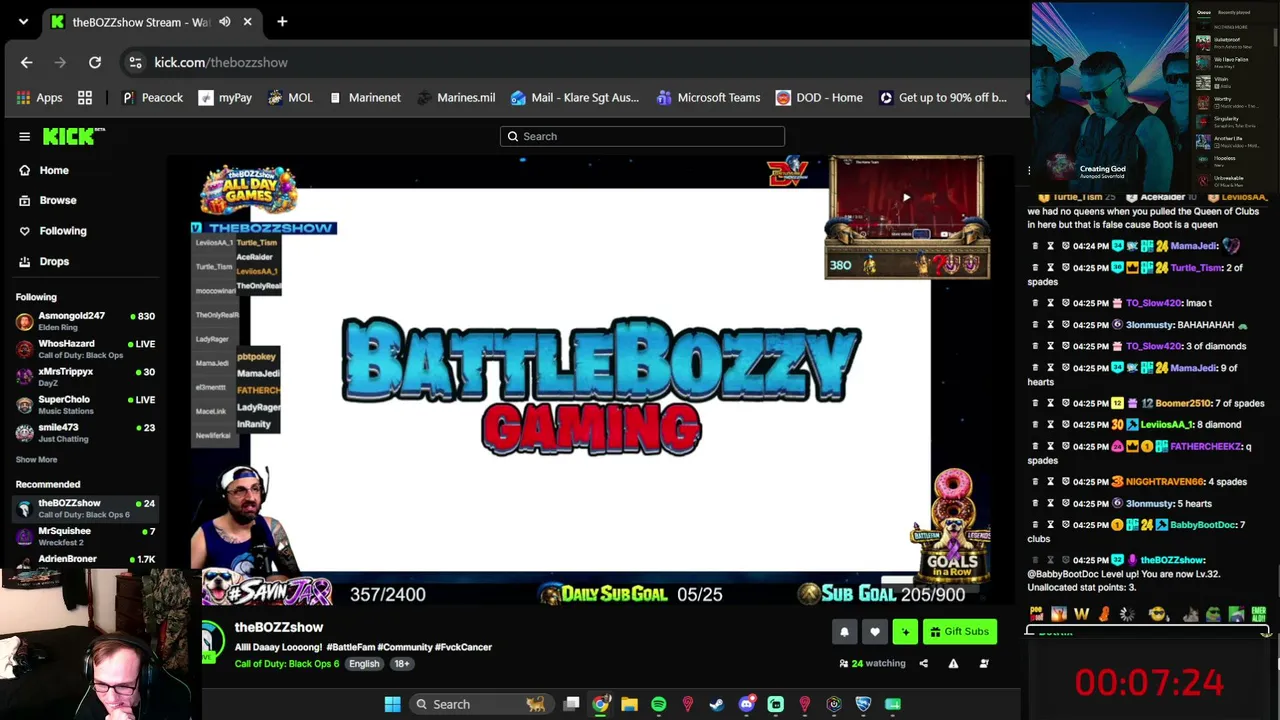
Task: Expand Show more under Following
Action: click(x=36, y=459)
